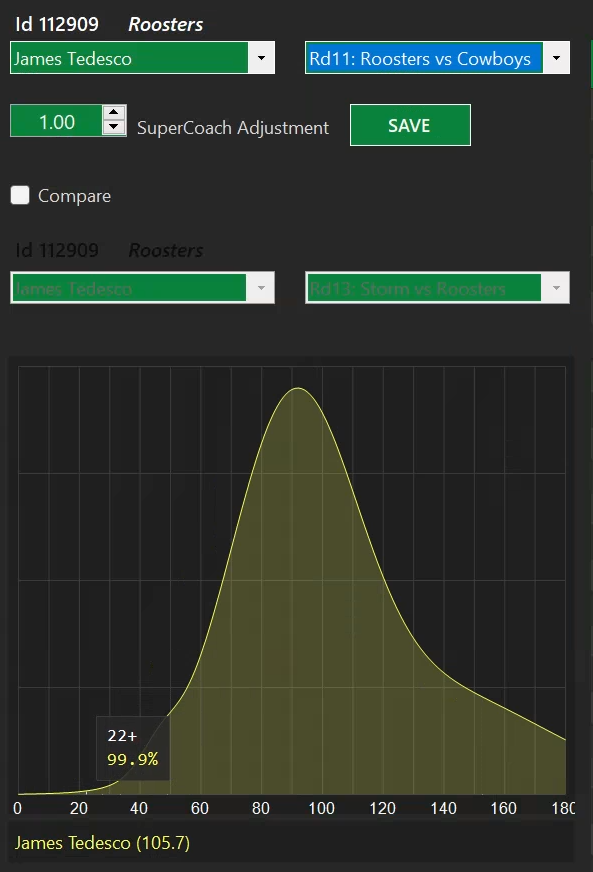Click the Roosters team name at top
This screenshot has height=872, width=593.
(166, 24)
